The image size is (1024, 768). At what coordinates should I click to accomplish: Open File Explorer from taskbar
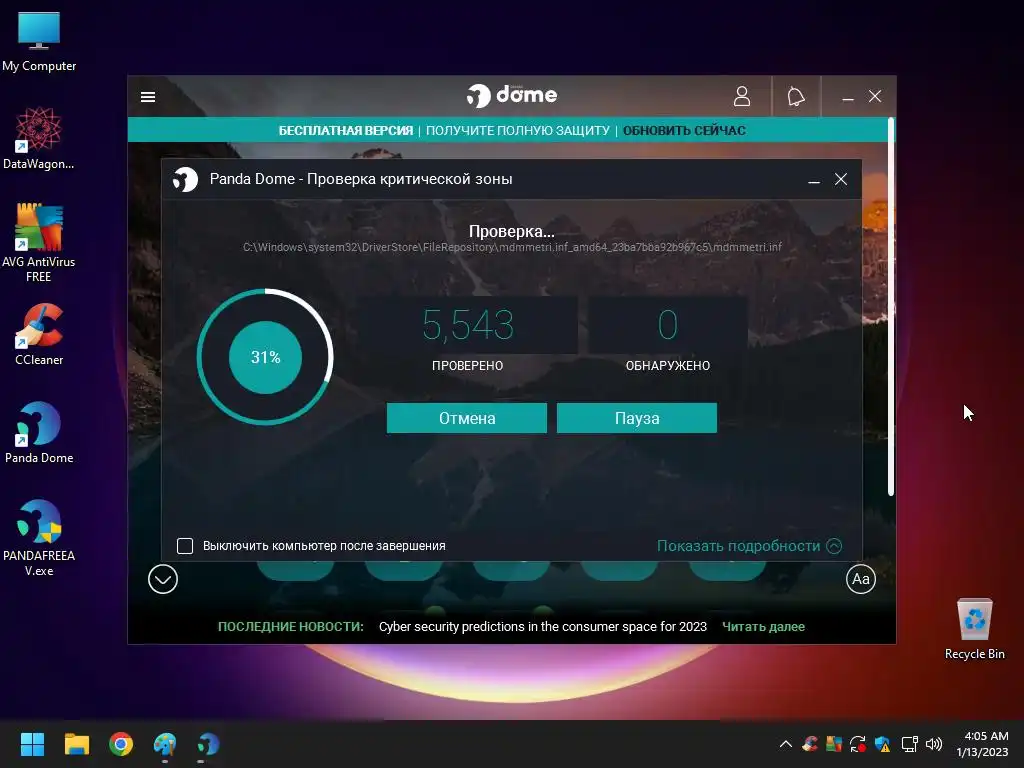[76, 744]
